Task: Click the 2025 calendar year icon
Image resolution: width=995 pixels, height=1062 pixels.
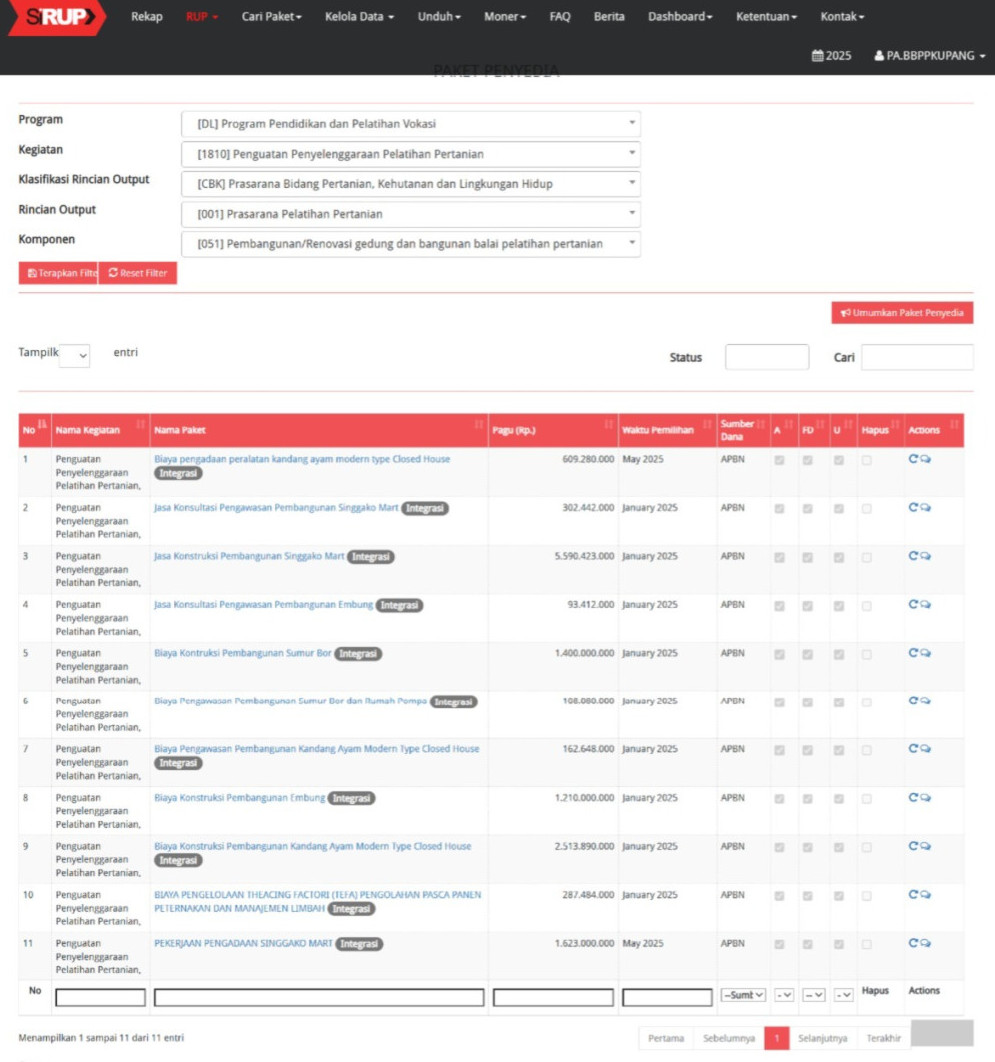Action: [817, 56]
